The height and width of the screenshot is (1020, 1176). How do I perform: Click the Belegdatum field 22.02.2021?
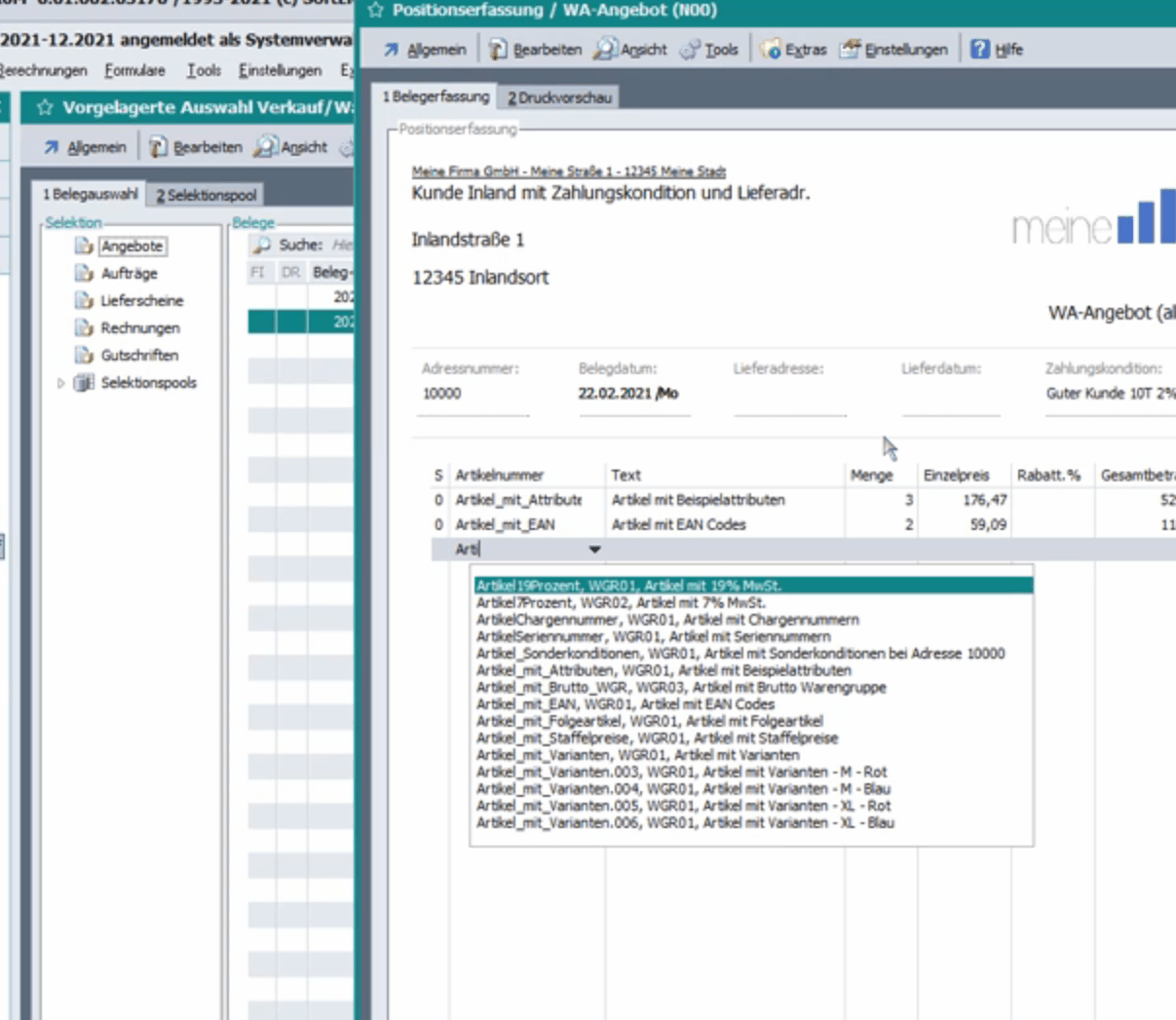pyautogui.click(x=617, y=394)
